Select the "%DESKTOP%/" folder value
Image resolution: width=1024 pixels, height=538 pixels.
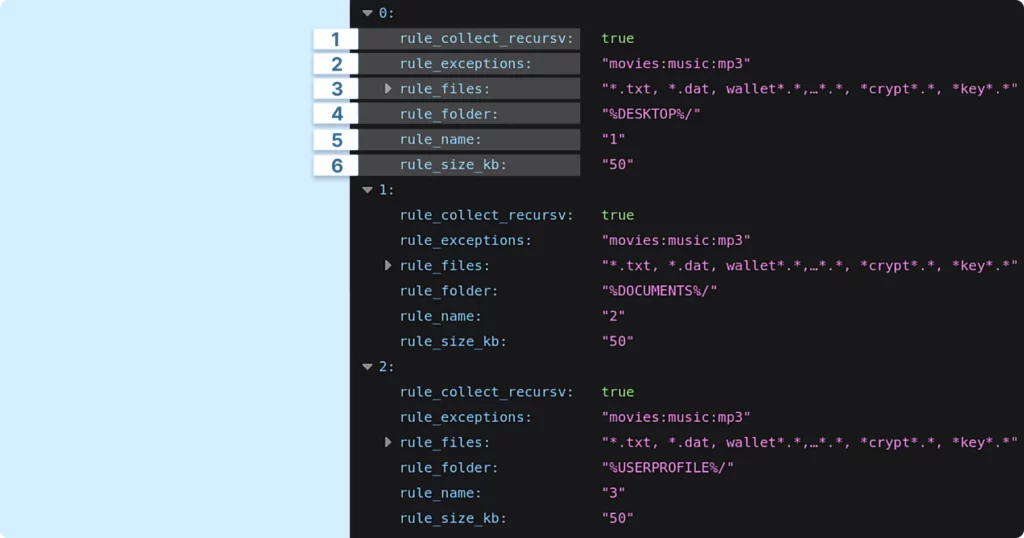[651, 114]
